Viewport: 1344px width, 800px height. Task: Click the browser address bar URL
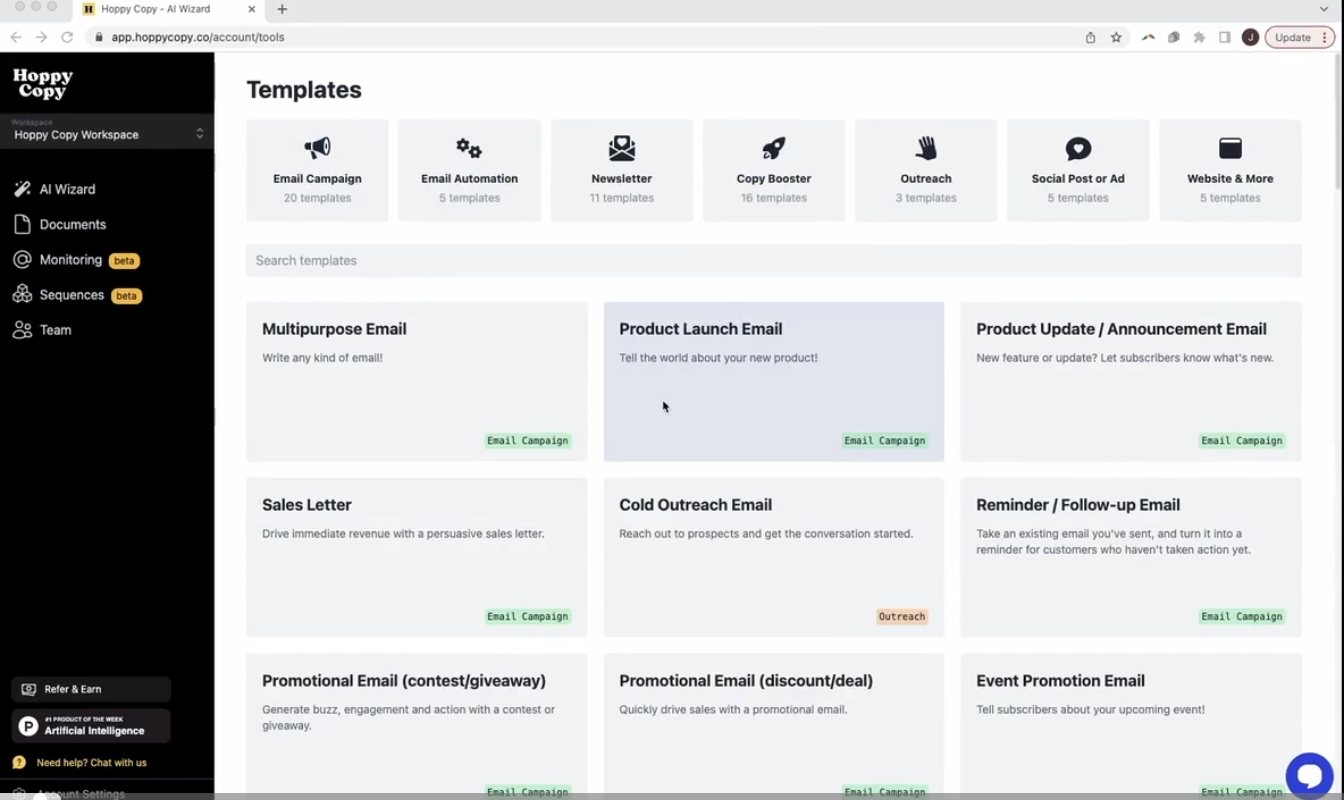pos(198,37)
